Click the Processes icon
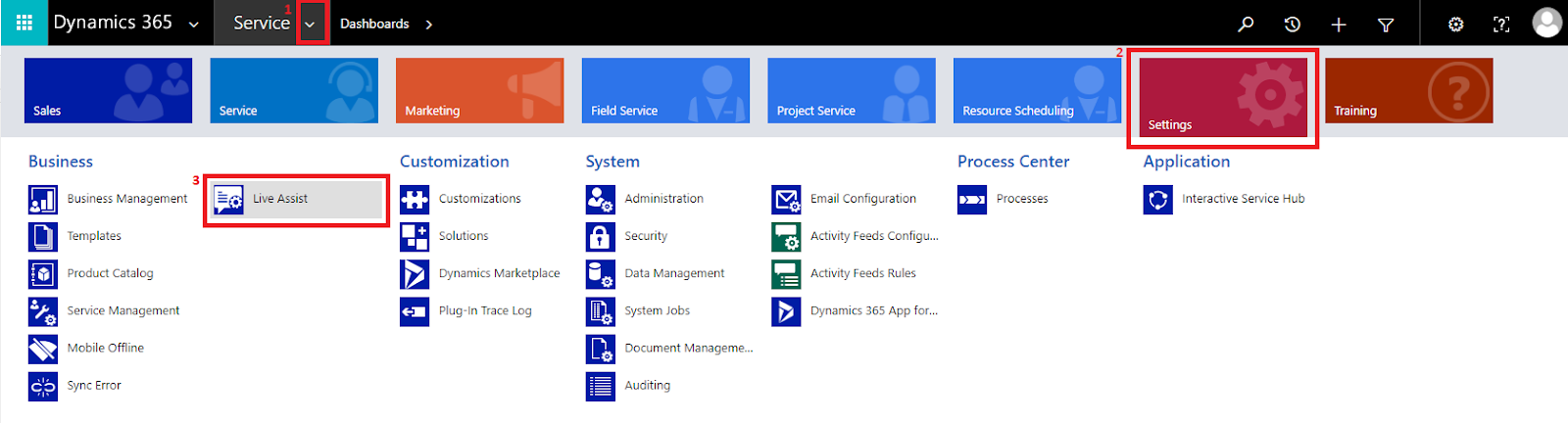This screenshot has width=1568, height=423. click(x=972, y=199)
